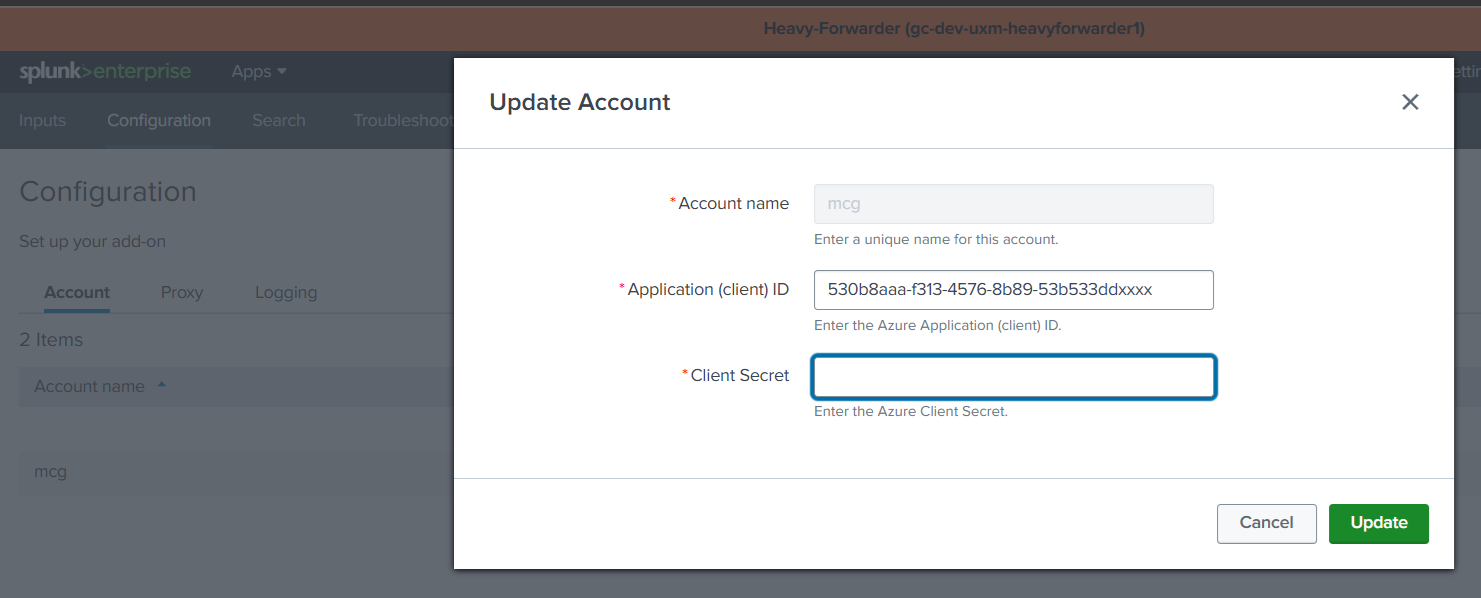Click into the Client Secret field
Image resolution: width=1481 pixels, height=598 pixels.
1013,377
